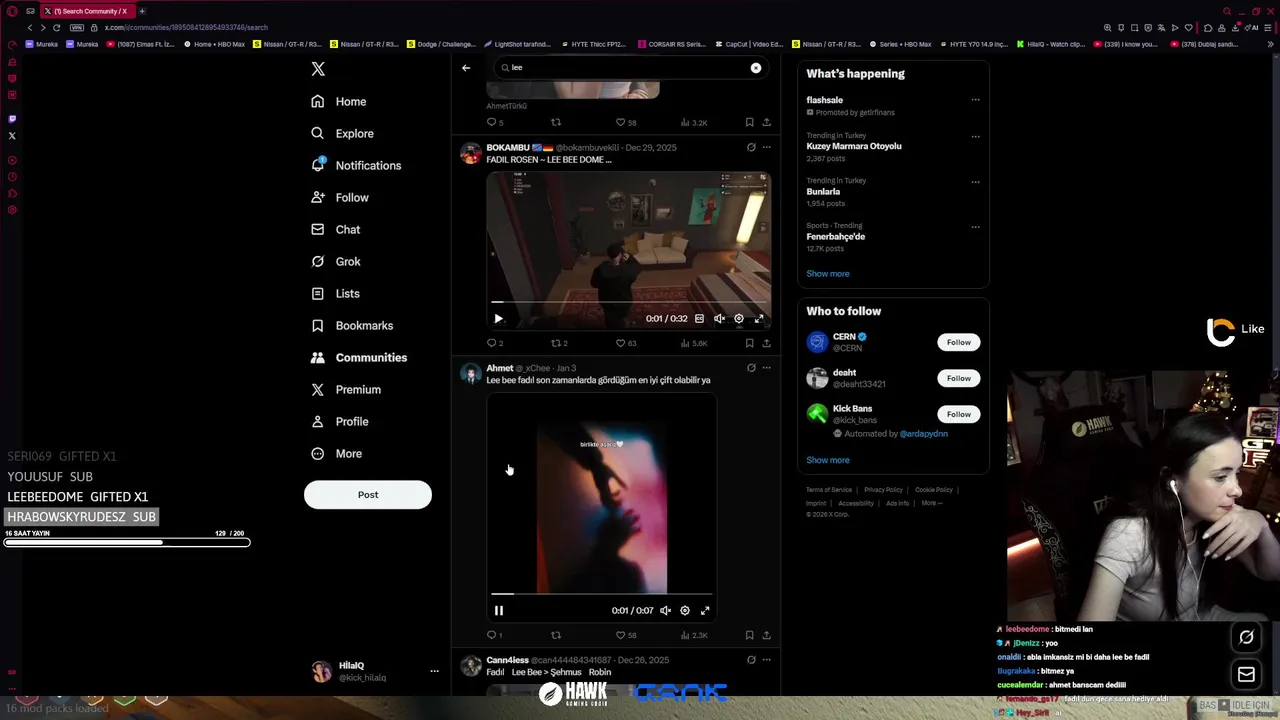1280x720 pixels.
Task: Open Cookie Policy footer link
Action: 933,490
